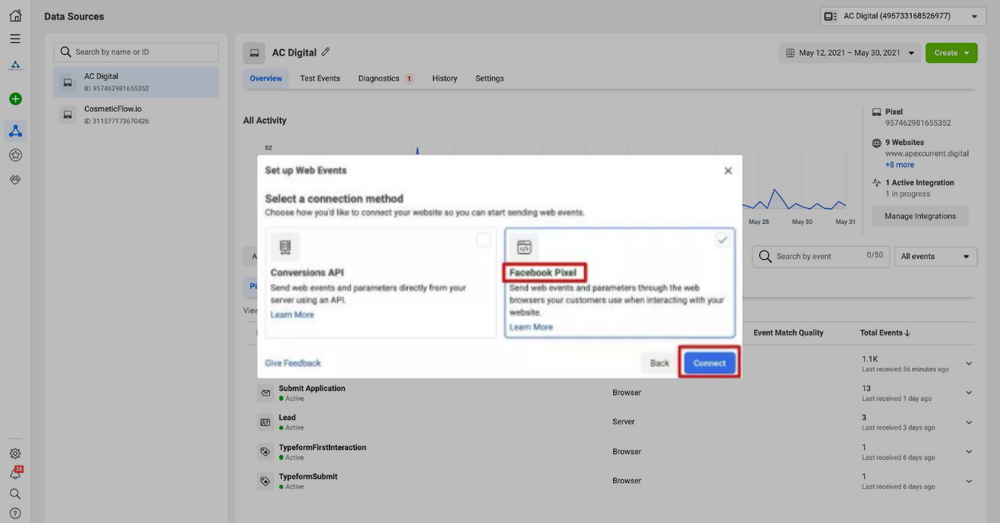Open the hamburger menu in sidebar
Image resolution: width=1000 pixels, height=523 pixels.
click(x=15, y=39)
